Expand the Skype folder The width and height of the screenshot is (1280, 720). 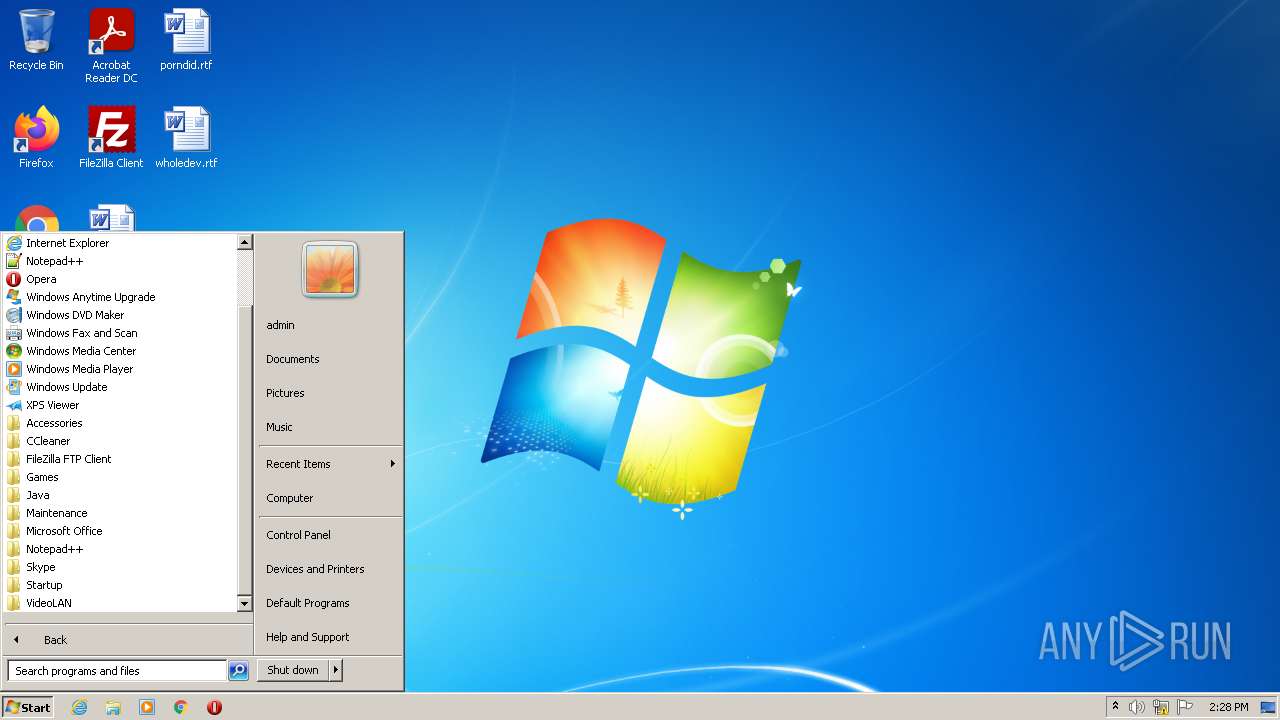120,567
